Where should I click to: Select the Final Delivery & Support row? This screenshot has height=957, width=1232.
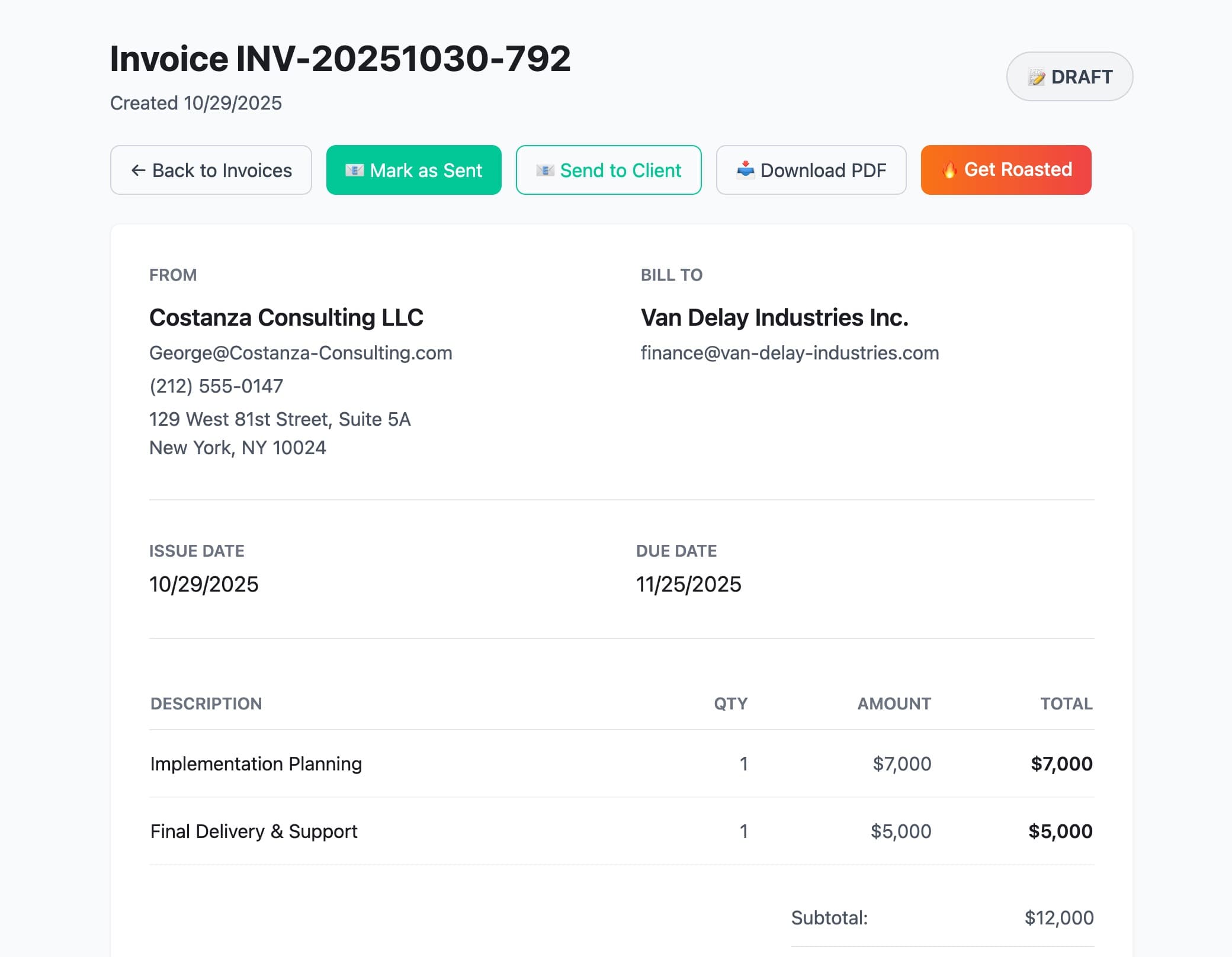click(254, 831)
